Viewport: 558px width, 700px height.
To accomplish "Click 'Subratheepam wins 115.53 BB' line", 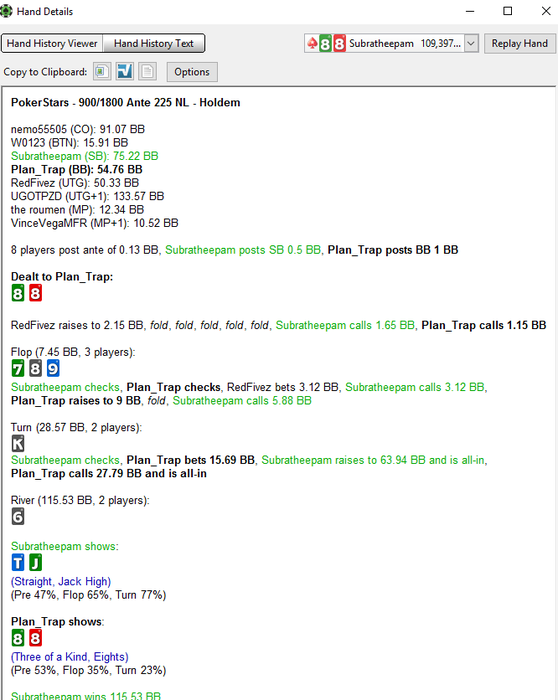I will [86, 696].
